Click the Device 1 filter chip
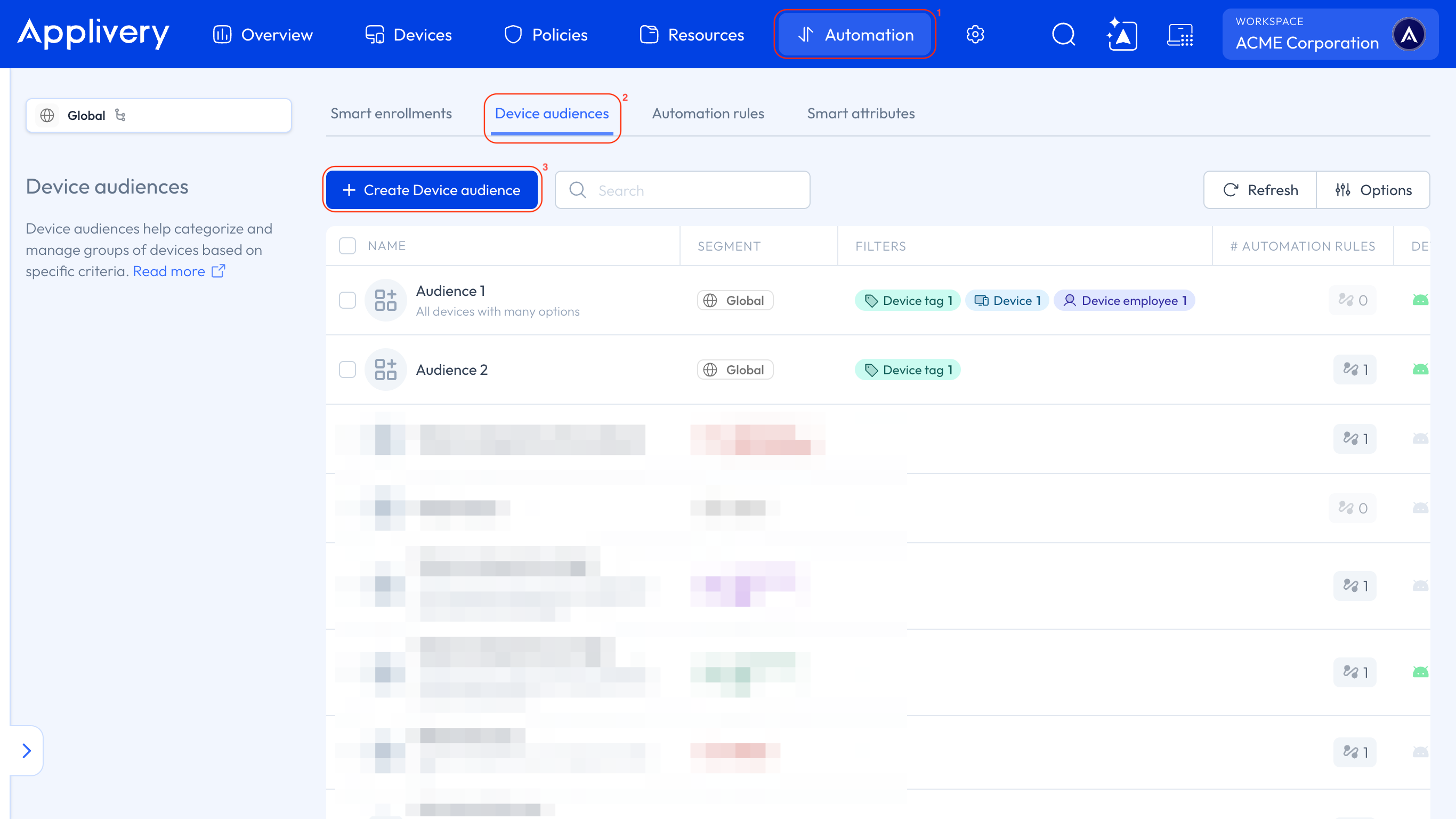 1007,300
